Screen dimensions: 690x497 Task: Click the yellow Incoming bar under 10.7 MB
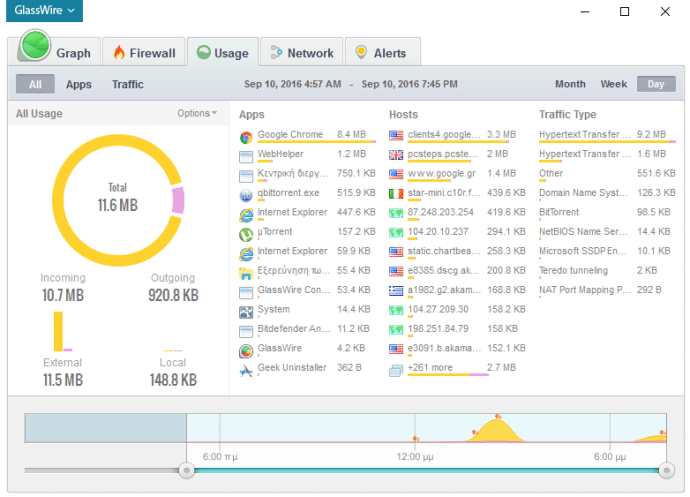click(58, 331)
